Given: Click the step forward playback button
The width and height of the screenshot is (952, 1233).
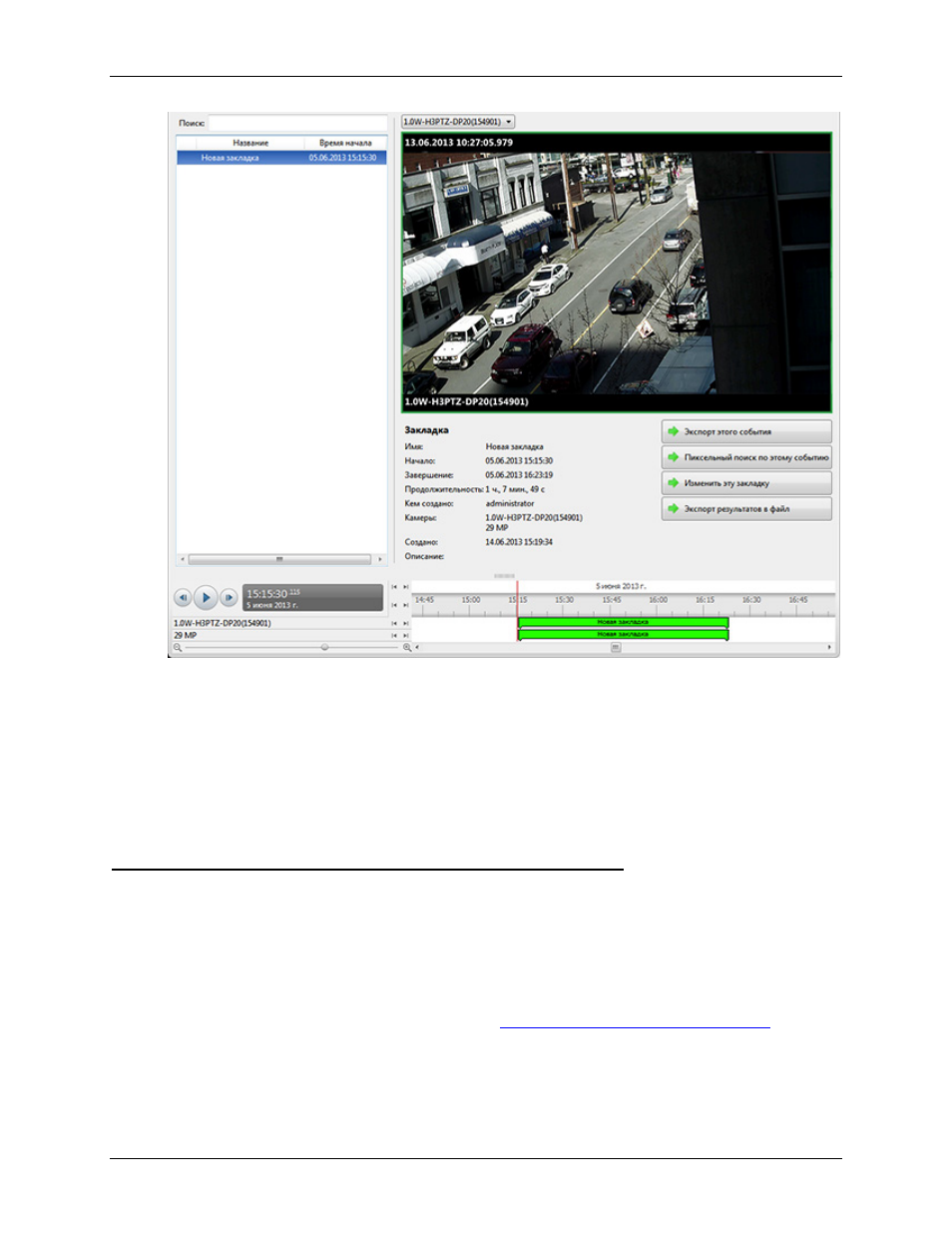Looking at the screenshot, I should [229, 598].
